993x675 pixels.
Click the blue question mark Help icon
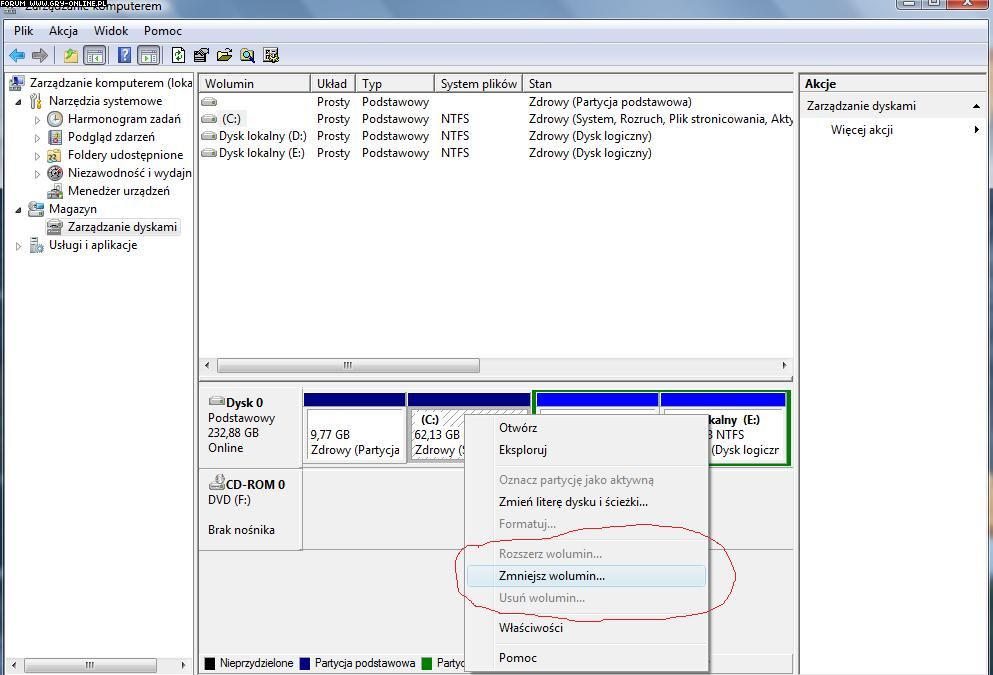click(124, 56)
